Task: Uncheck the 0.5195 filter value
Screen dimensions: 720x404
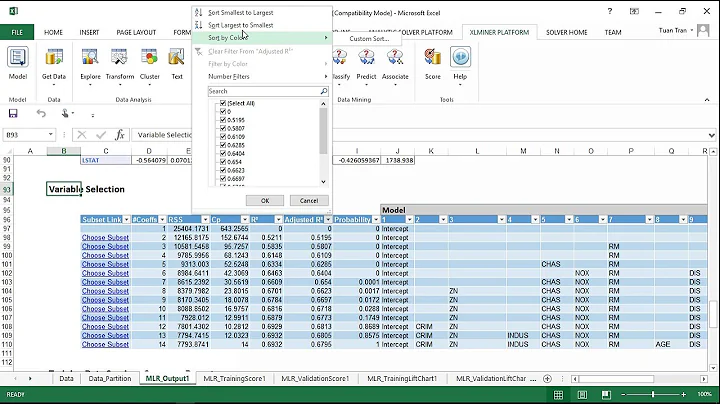Action: coord(223,120)
